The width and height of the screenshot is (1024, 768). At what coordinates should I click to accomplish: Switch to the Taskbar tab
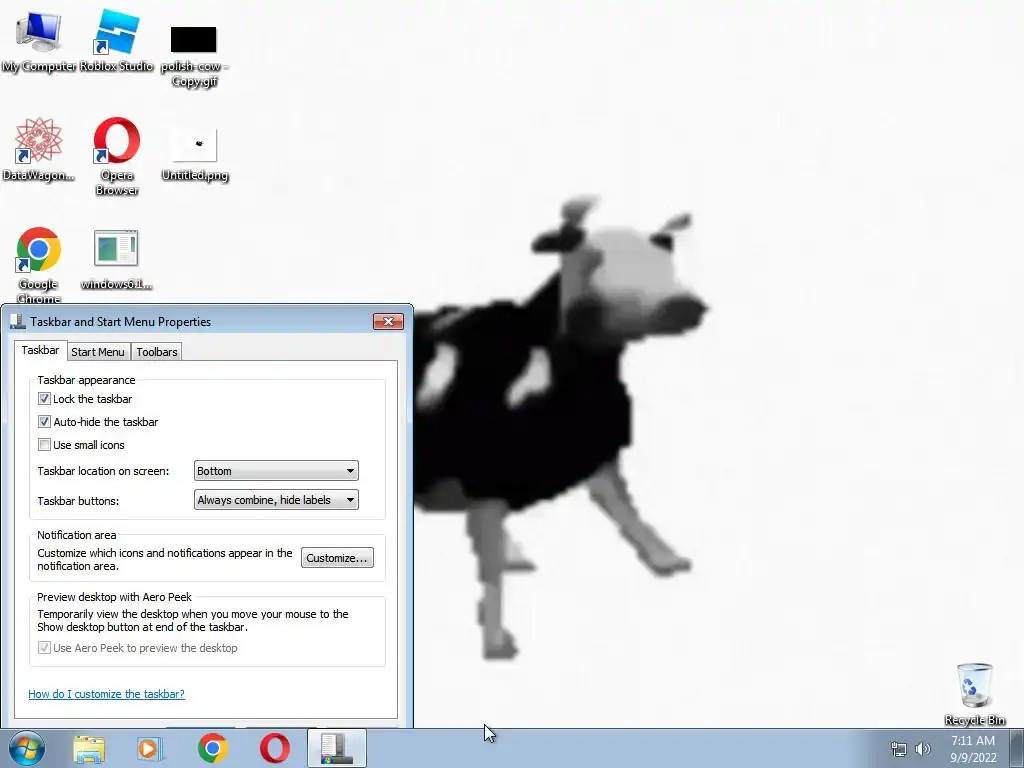click(40, 350)
